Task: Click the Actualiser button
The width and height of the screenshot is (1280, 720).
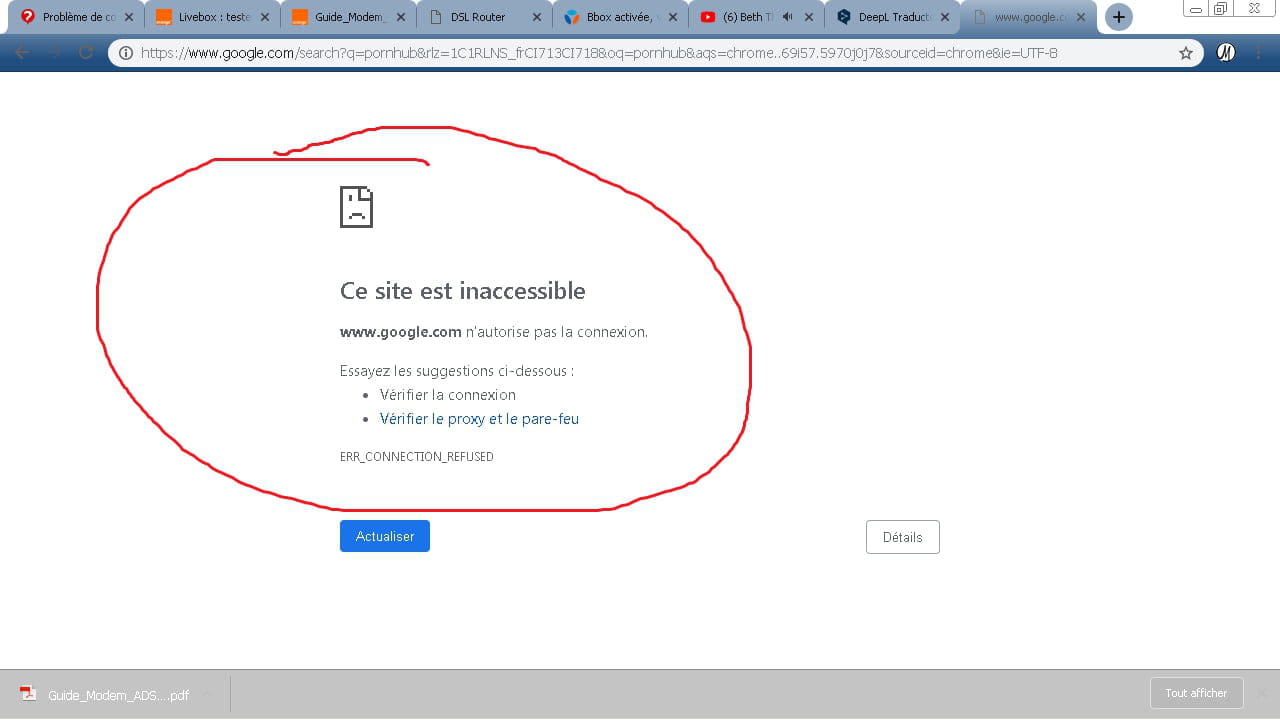Action: [384, 536]
